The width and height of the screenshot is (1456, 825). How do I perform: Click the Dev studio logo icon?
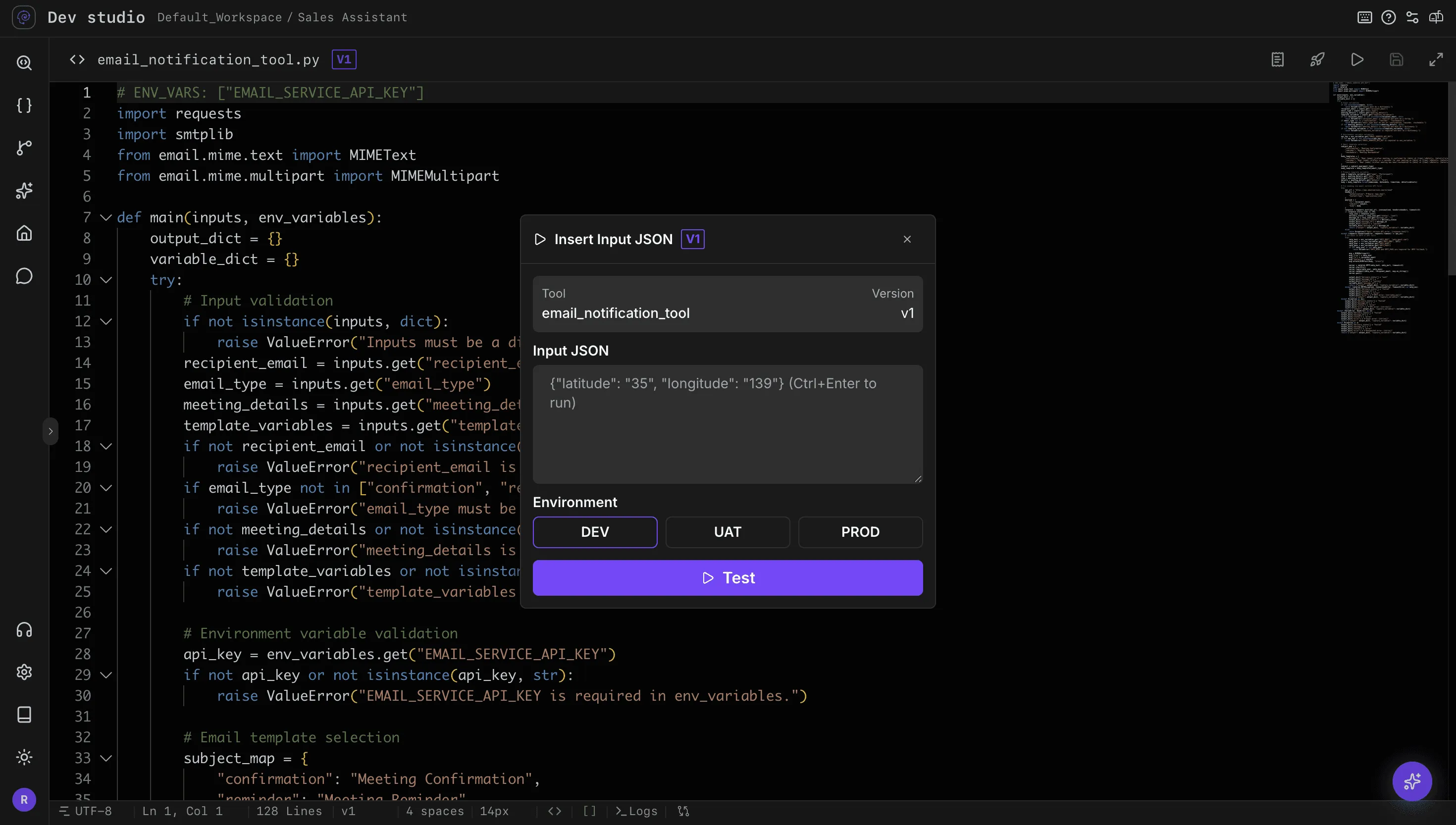(x=24, y=17)
